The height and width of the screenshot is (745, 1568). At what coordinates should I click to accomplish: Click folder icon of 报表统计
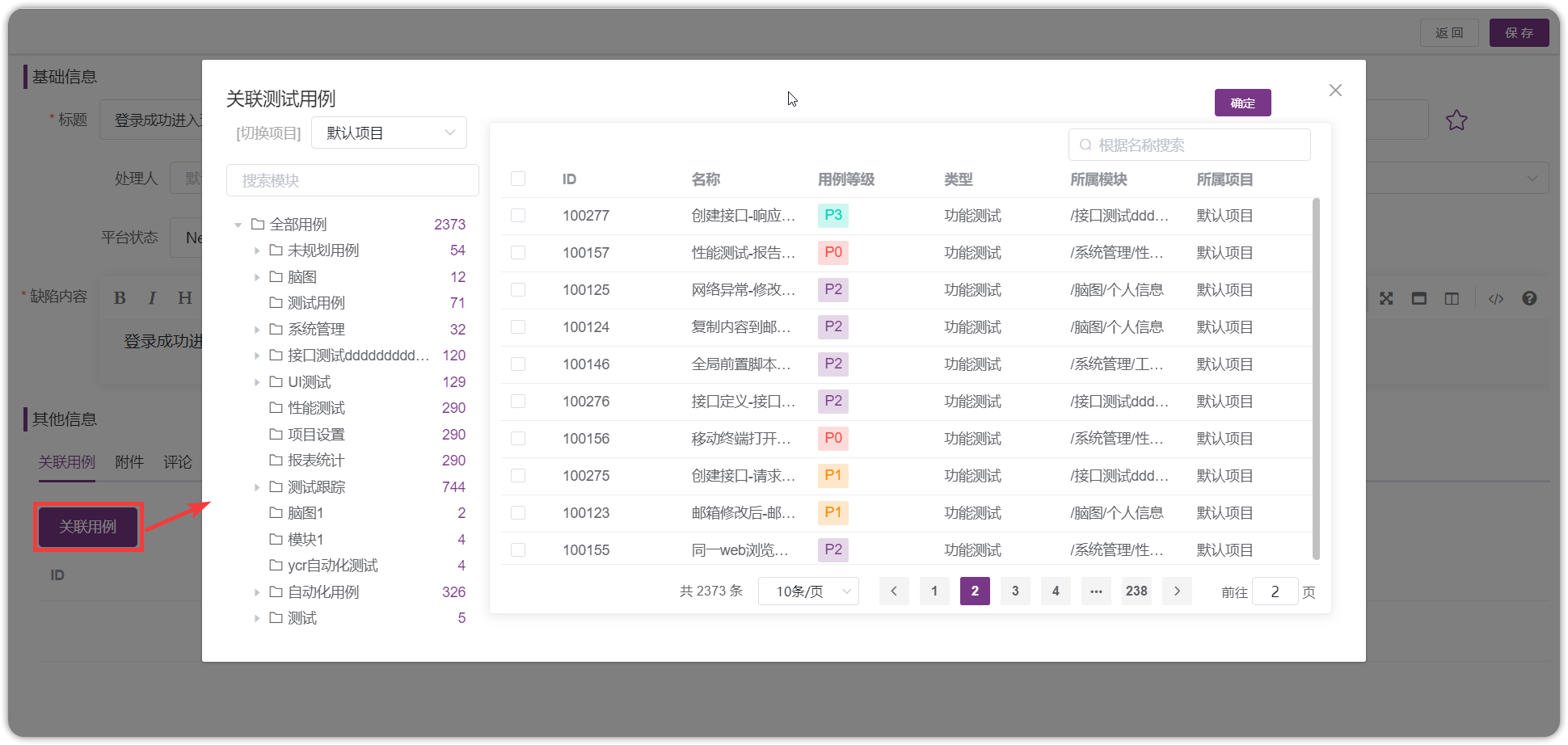click(276, 460)
